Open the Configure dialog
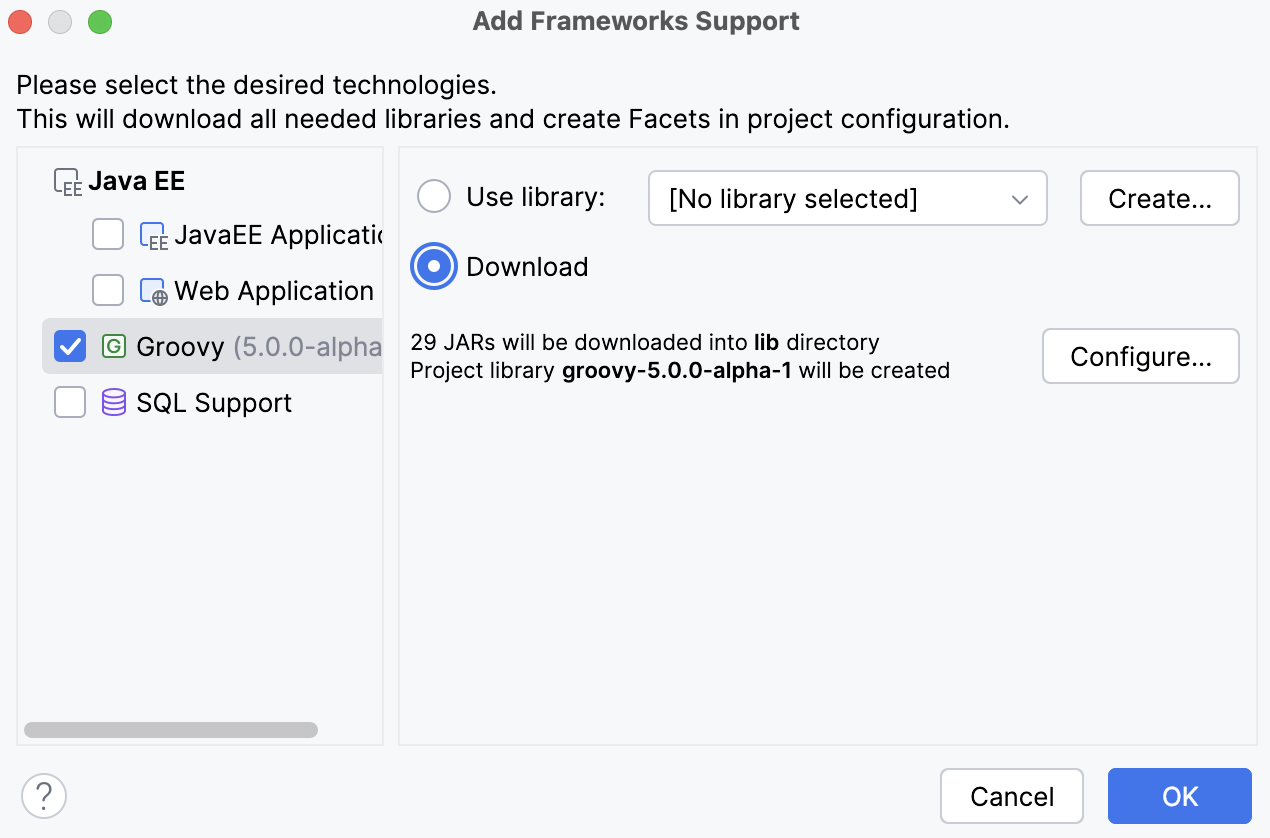The image size is (1270, 838). [x=1140, y=356]
